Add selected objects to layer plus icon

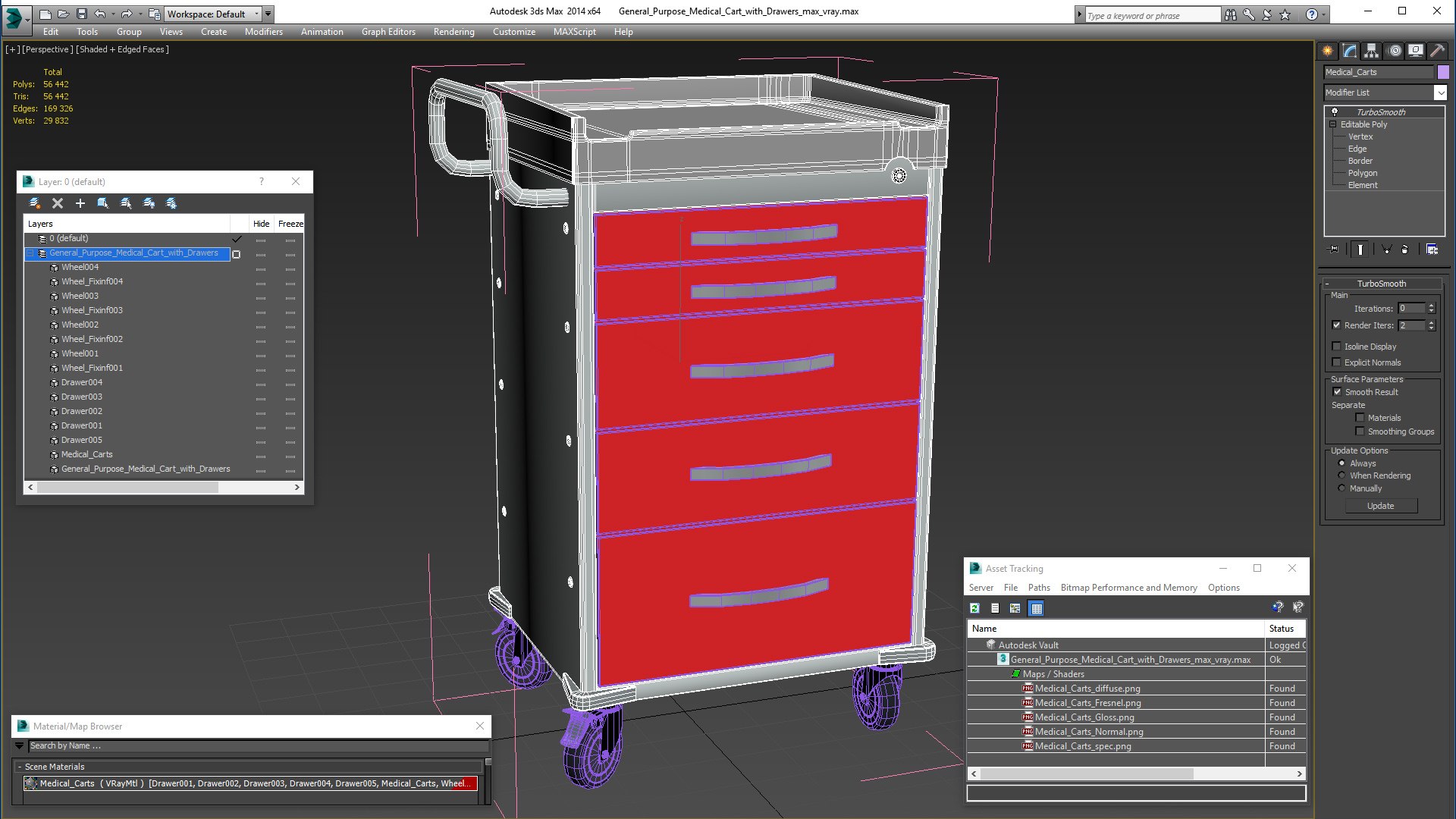pyautogui.click(x=80, y=203)
